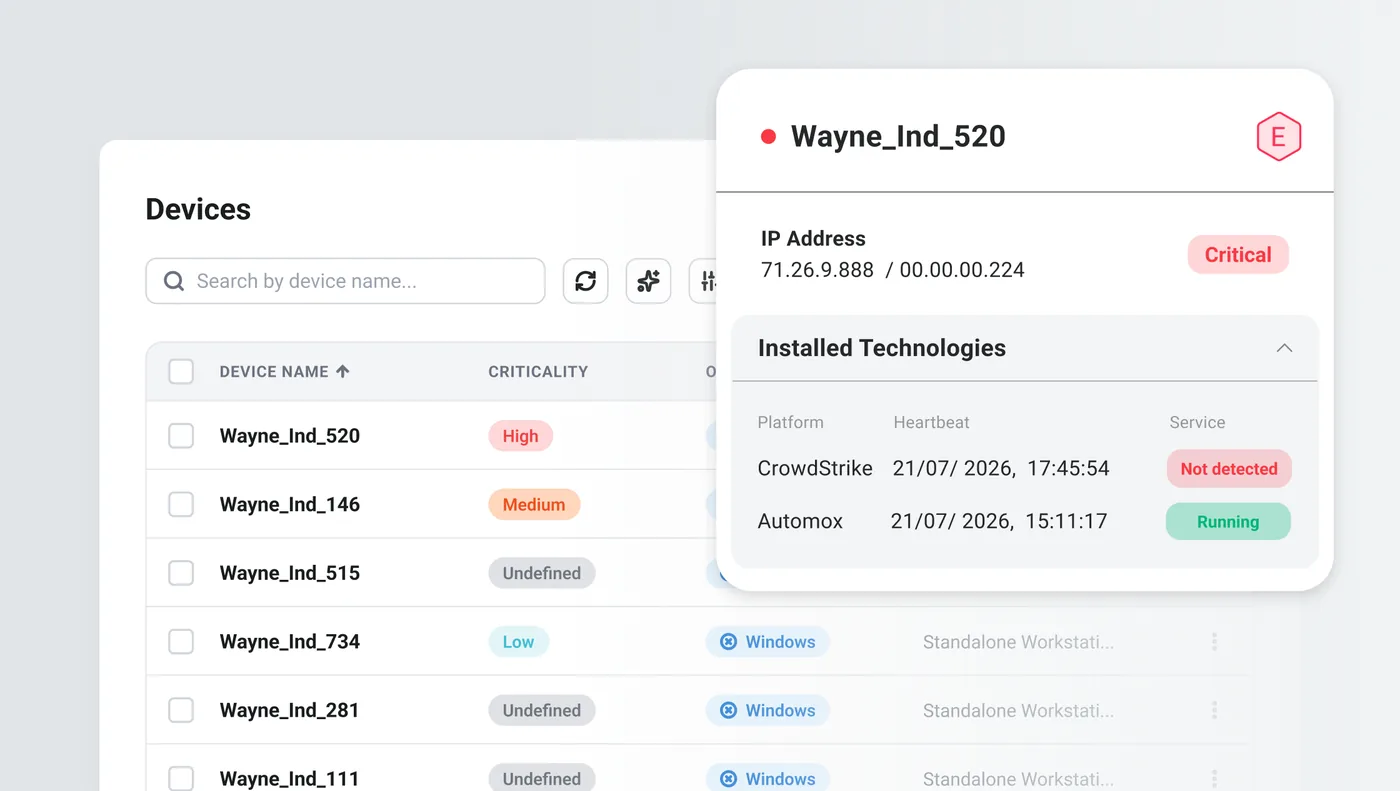Focus the Search by device name field
The width and height of the screenshot is (1400, 791).
345,281
